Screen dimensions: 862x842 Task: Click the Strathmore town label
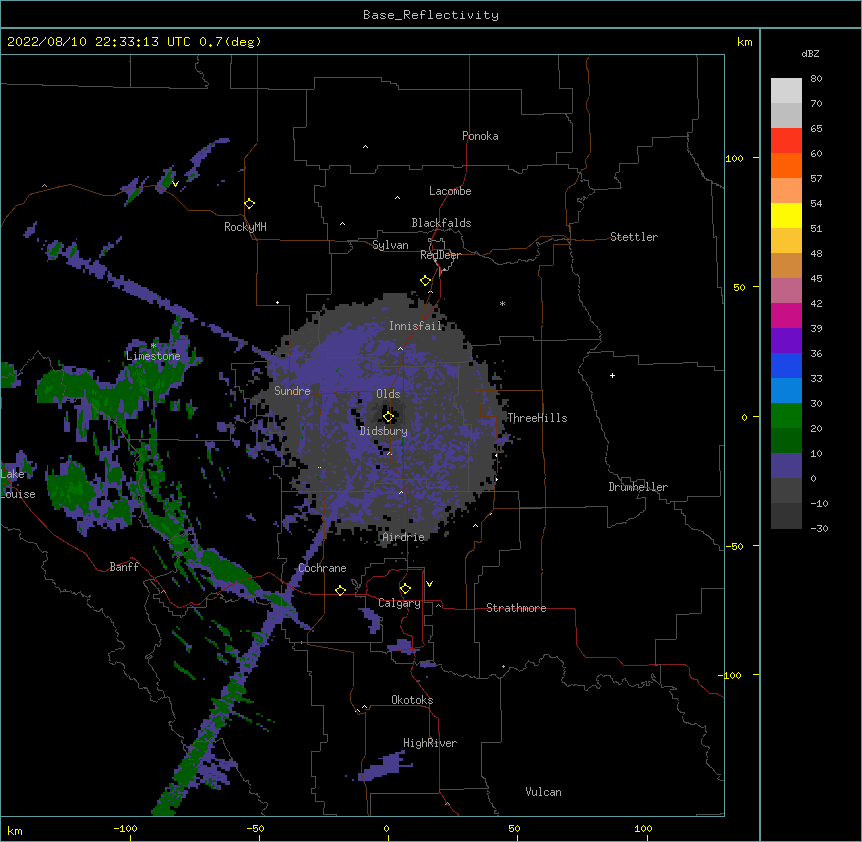click(x=516, y=608)
